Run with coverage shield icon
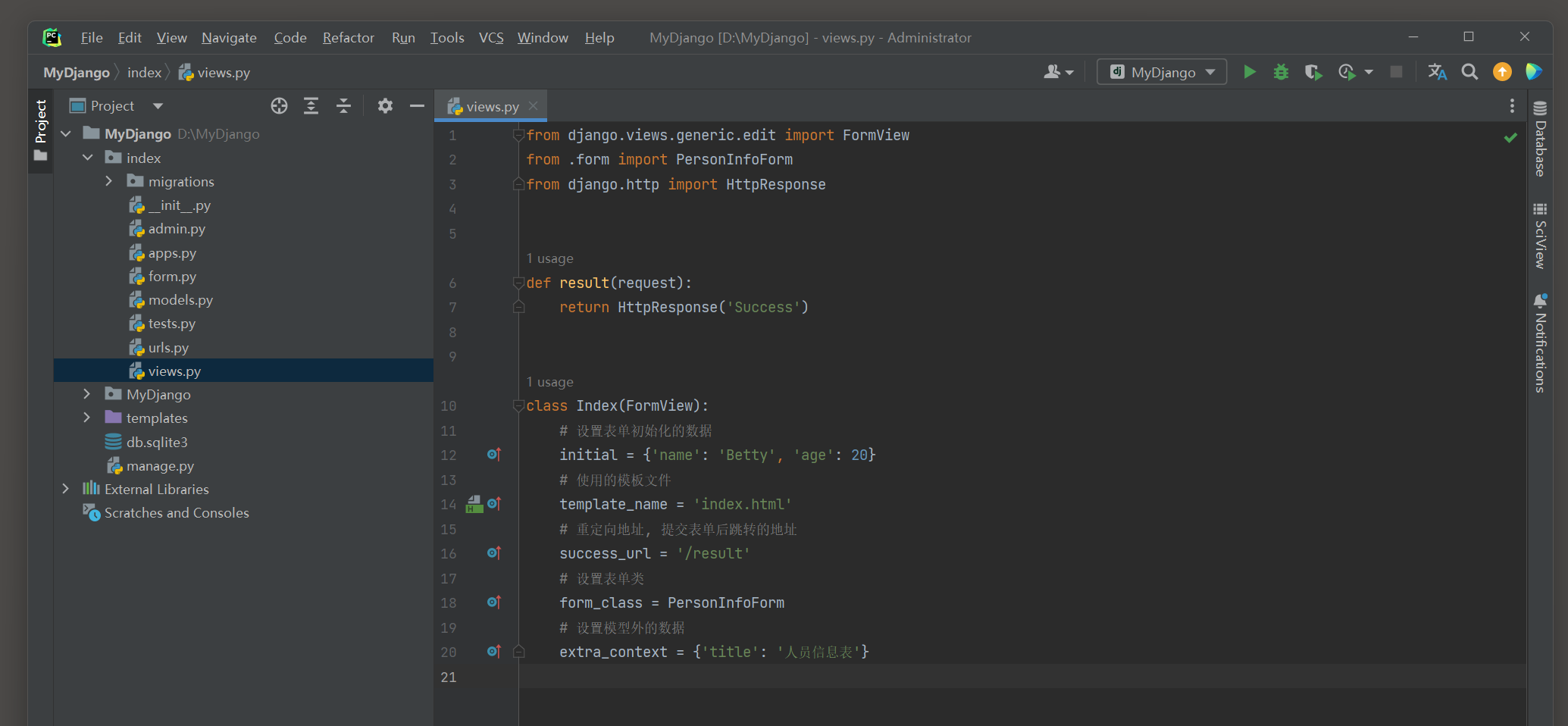 click(x=1313, y=72)
